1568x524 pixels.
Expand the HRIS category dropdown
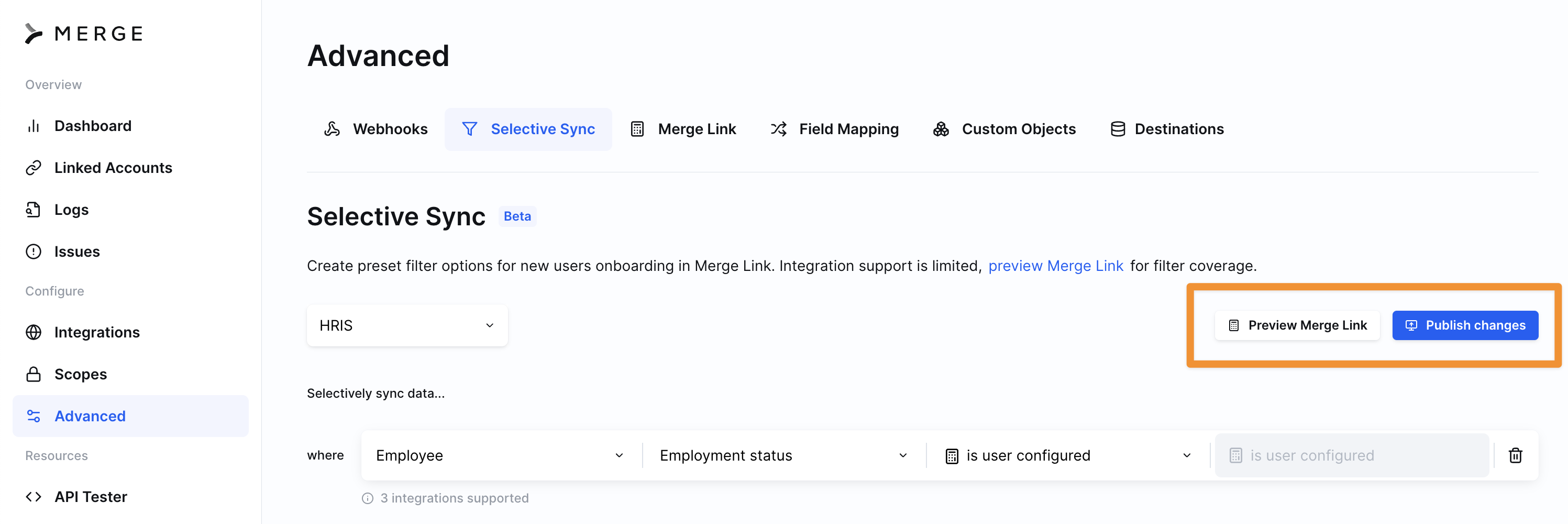pyautogui.click(x=406, y=325)
